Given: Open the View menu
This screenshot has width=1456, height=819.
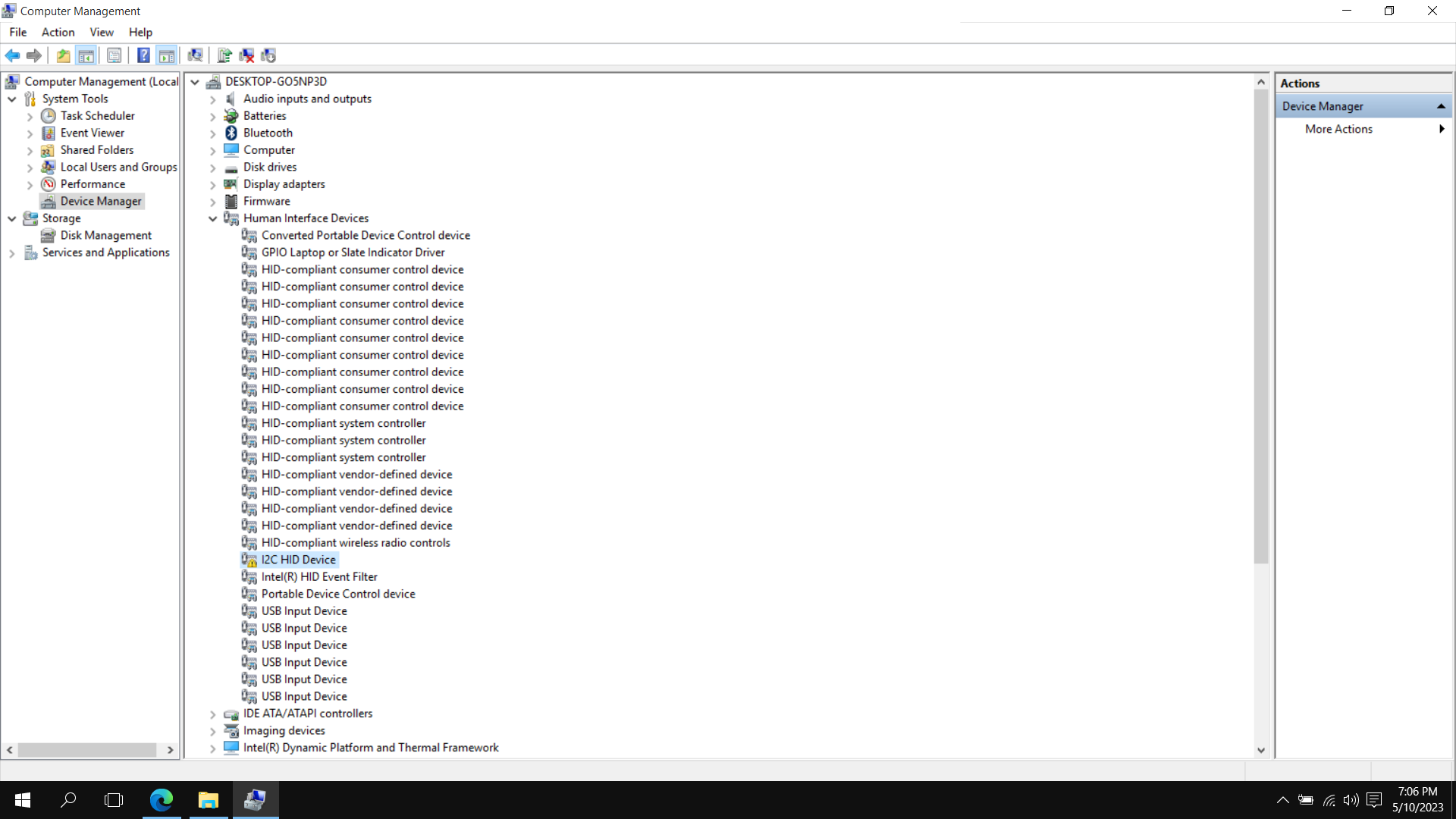Looking at the screenshot, I should coord(101,32).
